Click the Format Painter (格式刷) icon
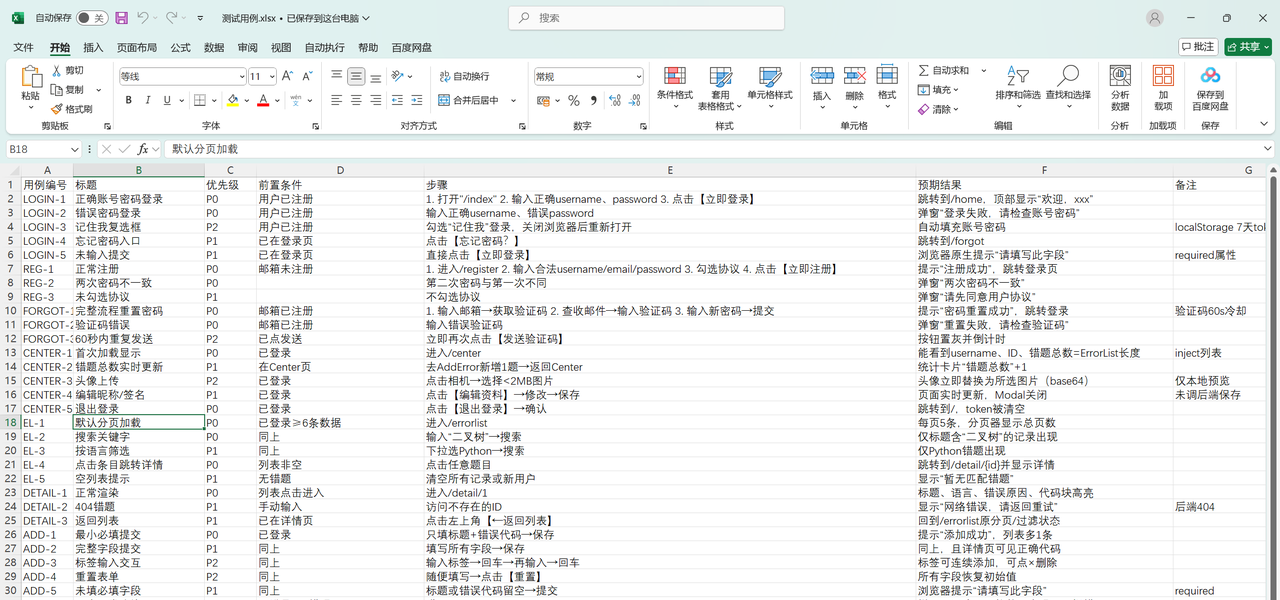 pos(56,109)
